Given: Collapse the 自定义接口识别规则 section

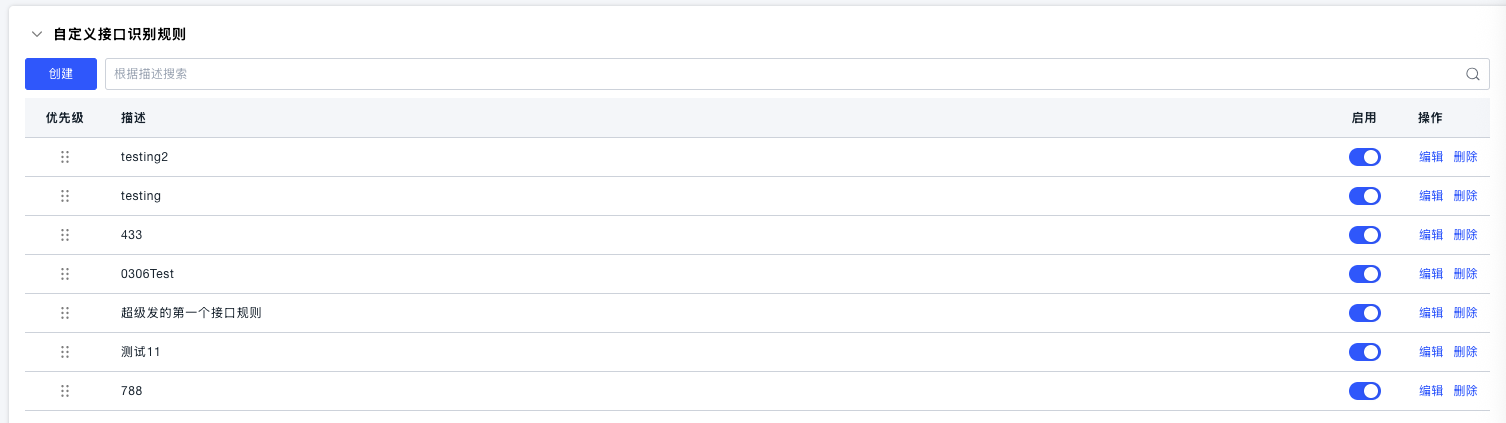Looking at the screenshot, I should (37, 34).
